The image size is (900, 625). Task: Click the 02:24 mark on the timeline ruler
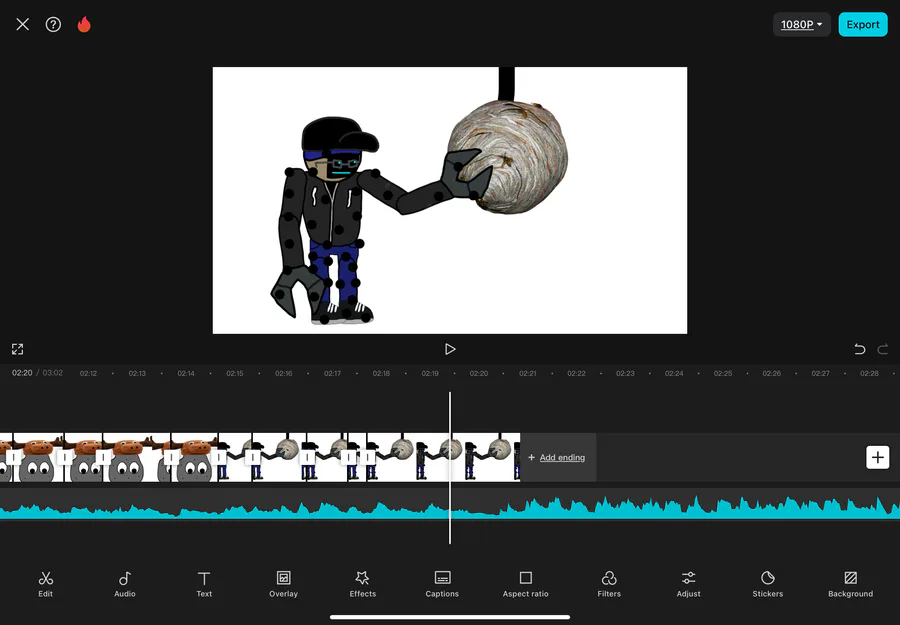coord(674,373)
